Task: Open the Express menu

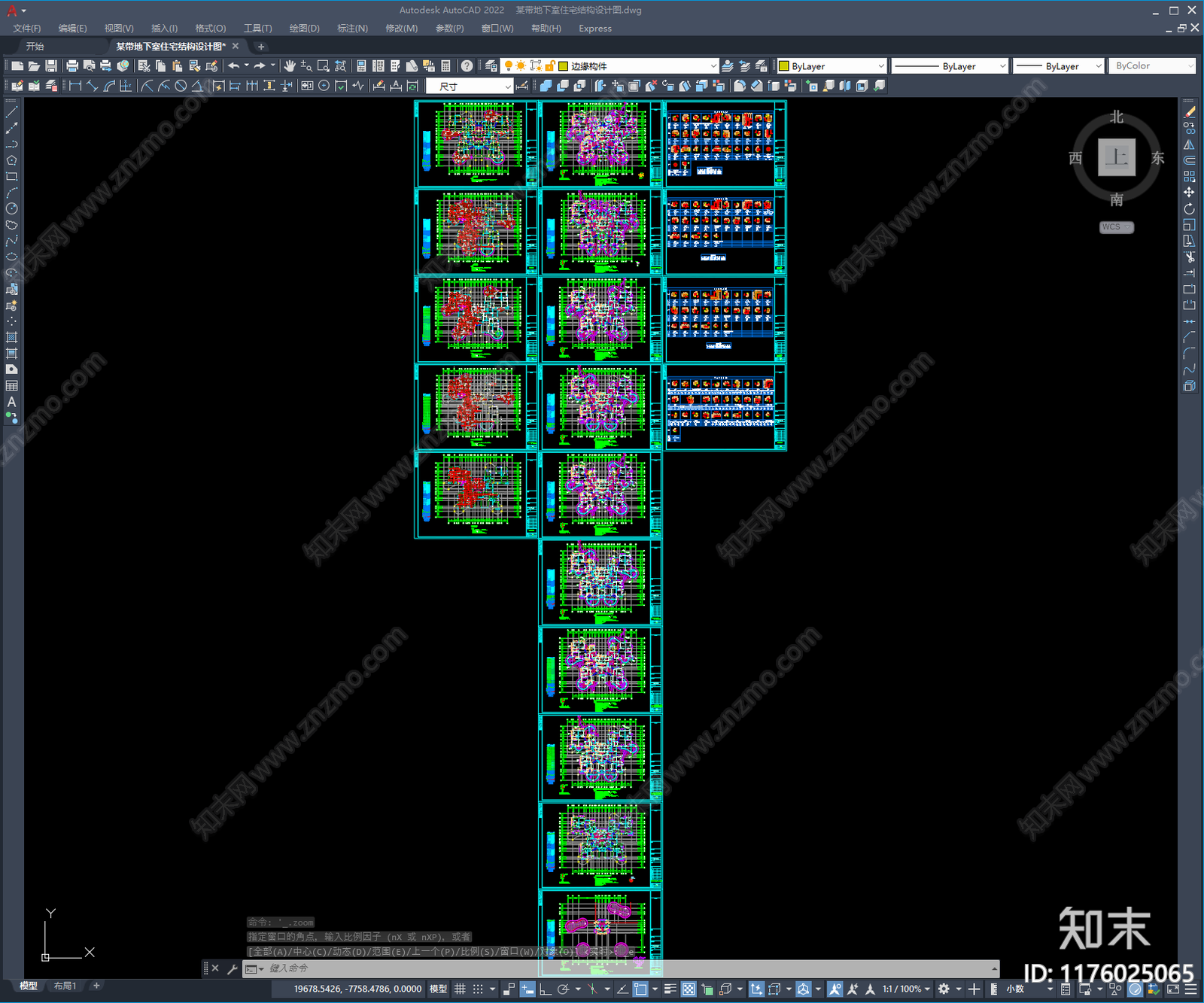Action: pos(595,29)
